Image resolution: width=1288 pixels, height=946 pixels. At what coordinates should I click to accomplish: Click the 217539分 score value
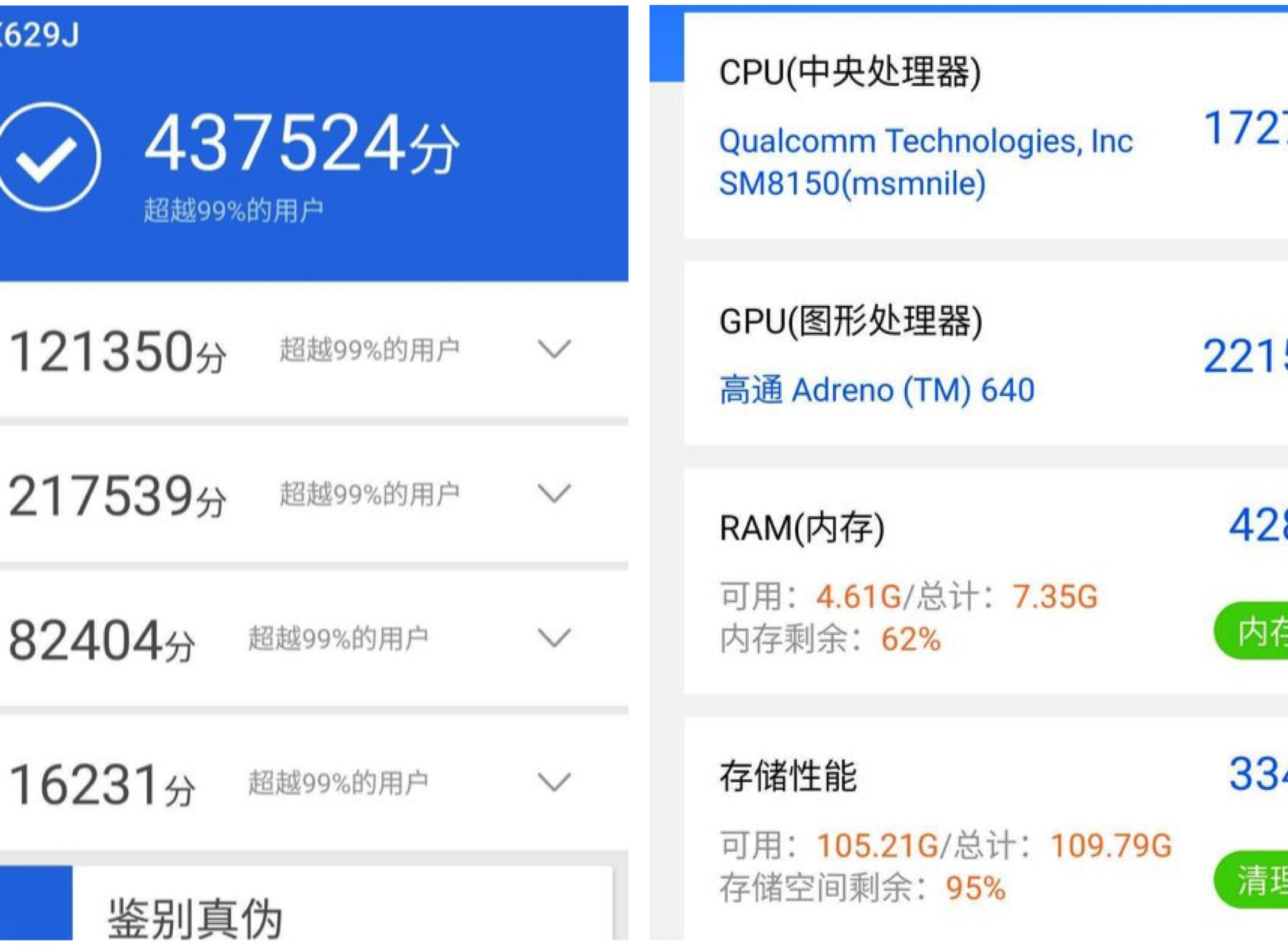point(117,496)
